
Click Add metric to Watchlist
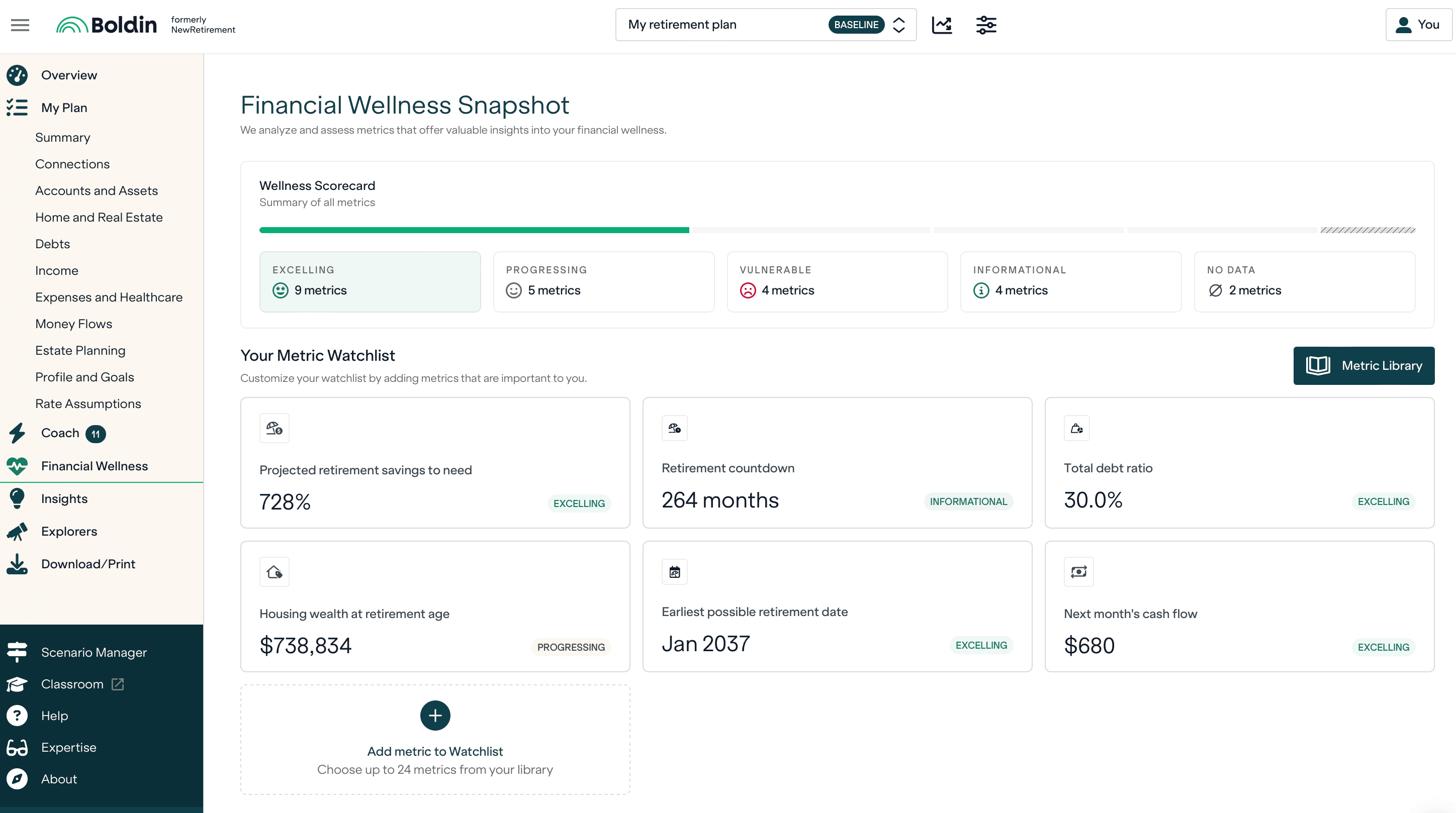coord(435,715)
